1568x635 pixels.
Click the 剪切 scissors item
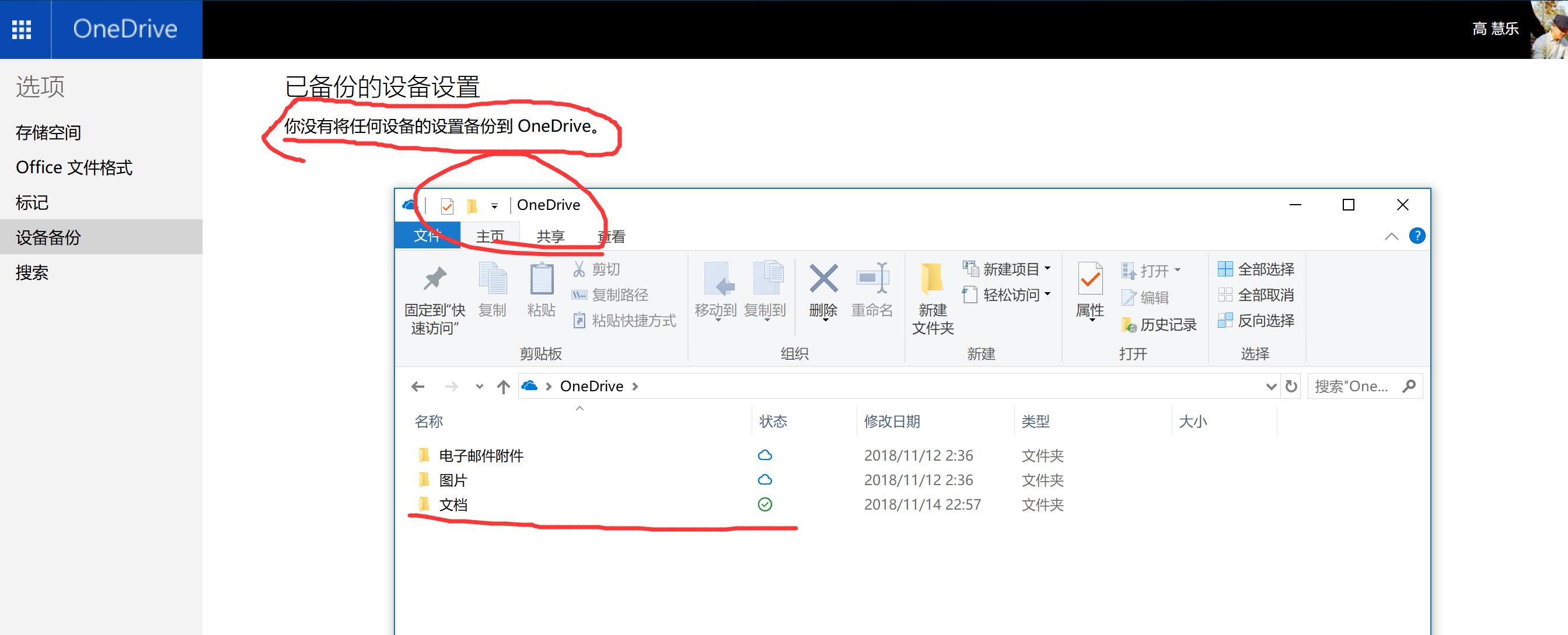[596, 269]
